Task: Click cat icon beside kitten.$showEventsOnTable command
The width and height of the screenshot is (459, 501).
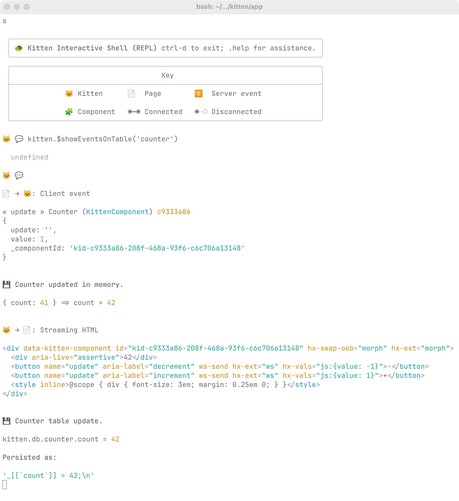Action: point(6,139)
